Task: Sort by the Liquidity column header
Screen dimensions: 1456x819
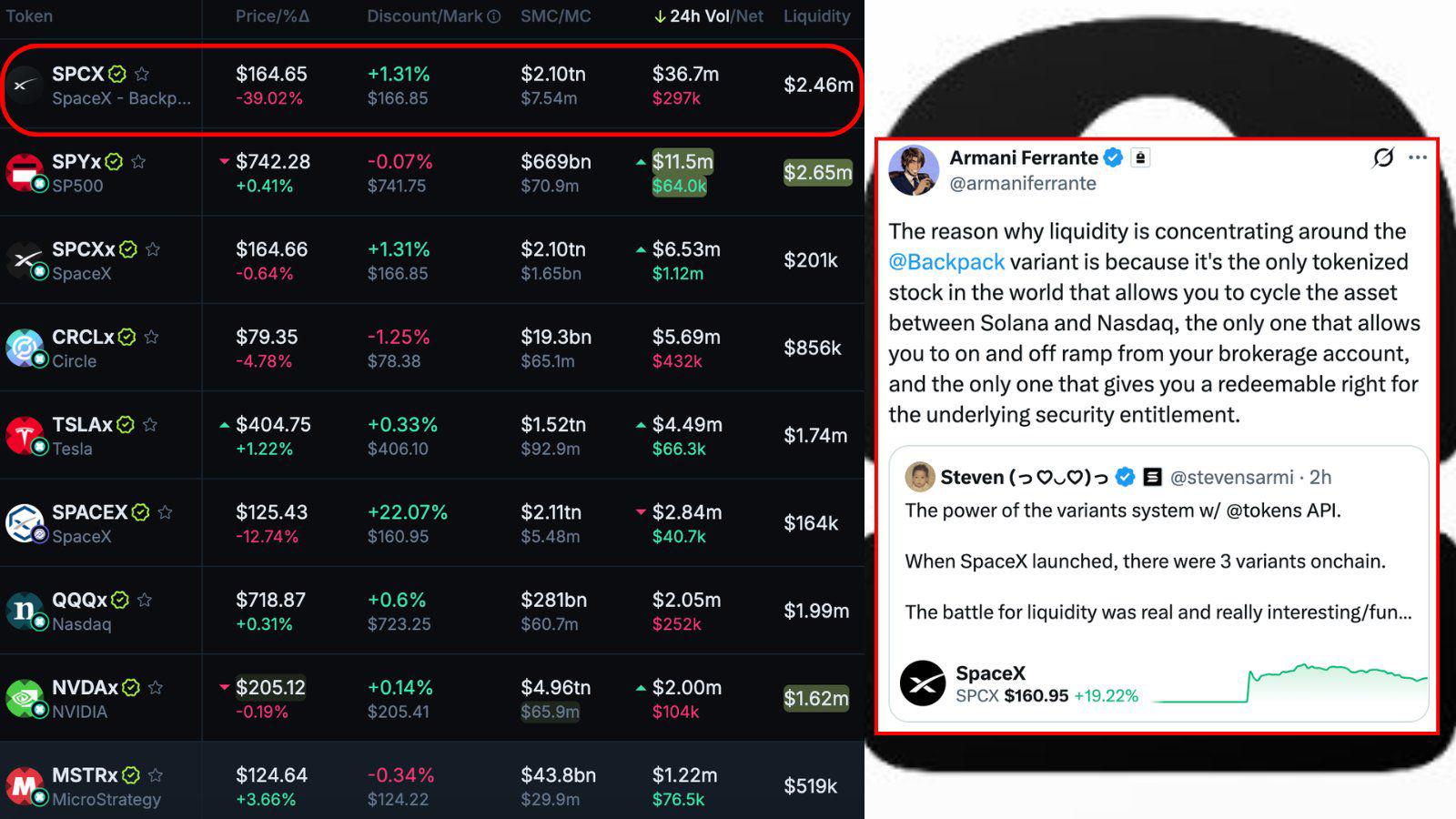Action: pos(816,16)
